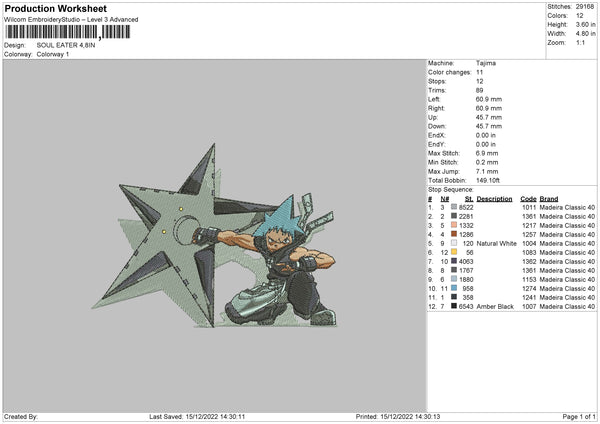Image resolution: width=600 pixels, height=424 pixels.
Task: Click thread code '1241' in stop row 11
Action: coord(529,297)
